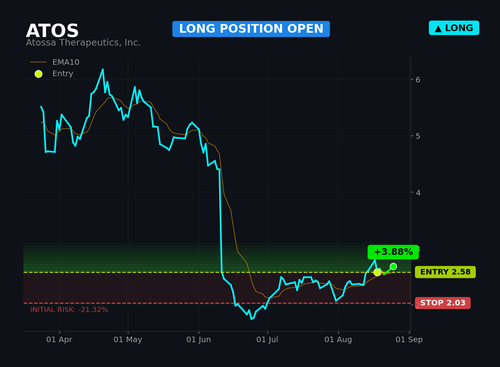Click the 01 Jul axis label
500x367 pixels.
pos(267,340)
